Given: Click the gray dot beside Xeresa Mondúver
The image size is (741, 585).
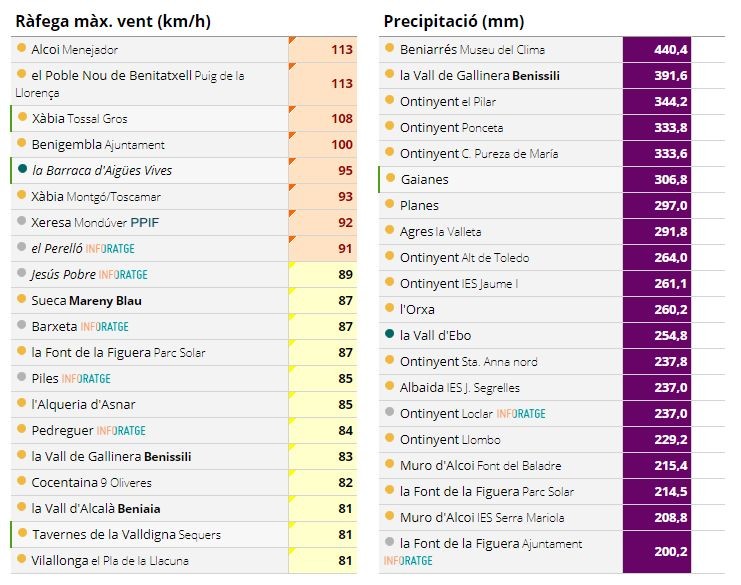Looking at the screenshot, I should click(x=21, y=221).
